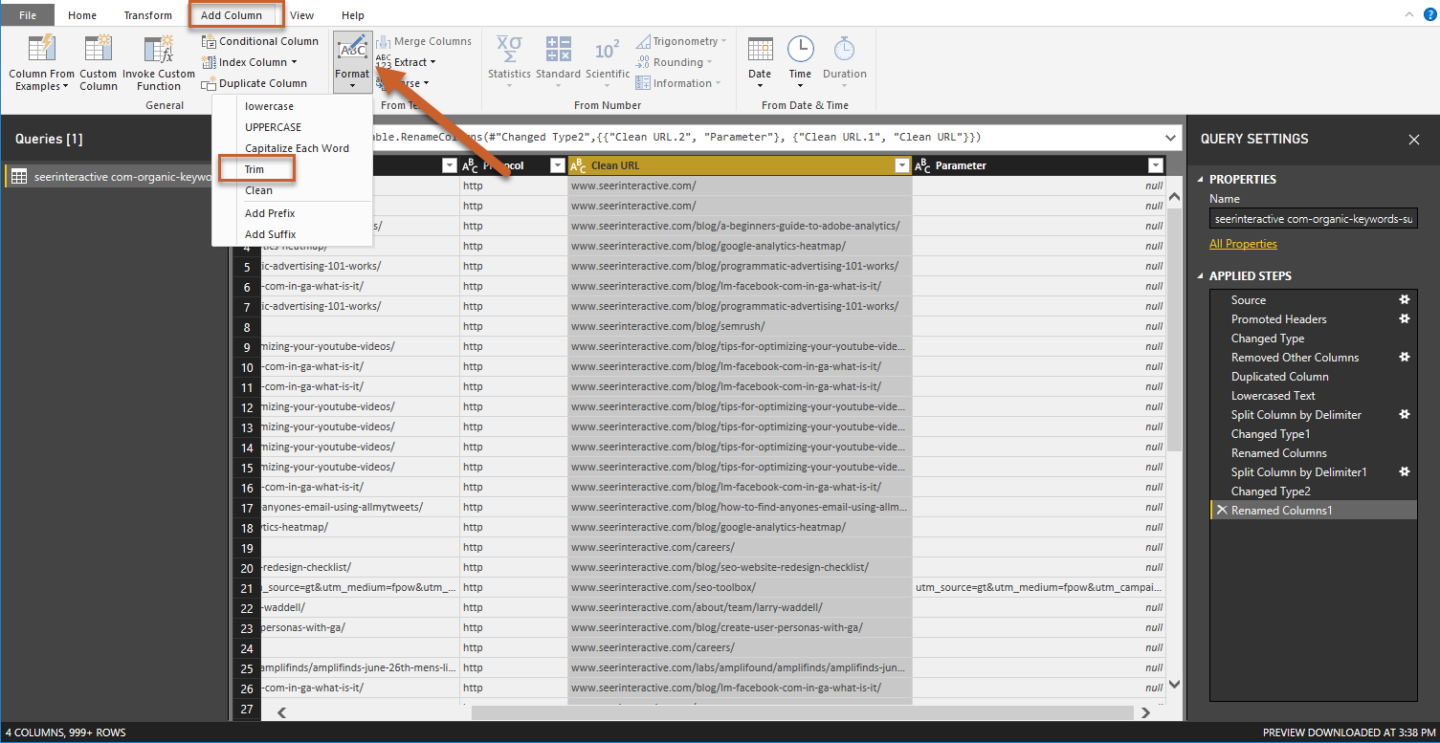1440x743 pixels.
Task: Open Clean URL column filter dropdown
Action: click(901, 166)
